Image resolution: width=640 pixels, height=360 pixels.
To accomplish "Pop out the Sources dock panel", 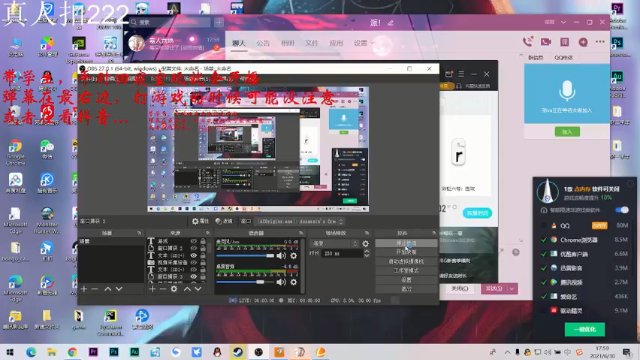I will click(207, 233).
